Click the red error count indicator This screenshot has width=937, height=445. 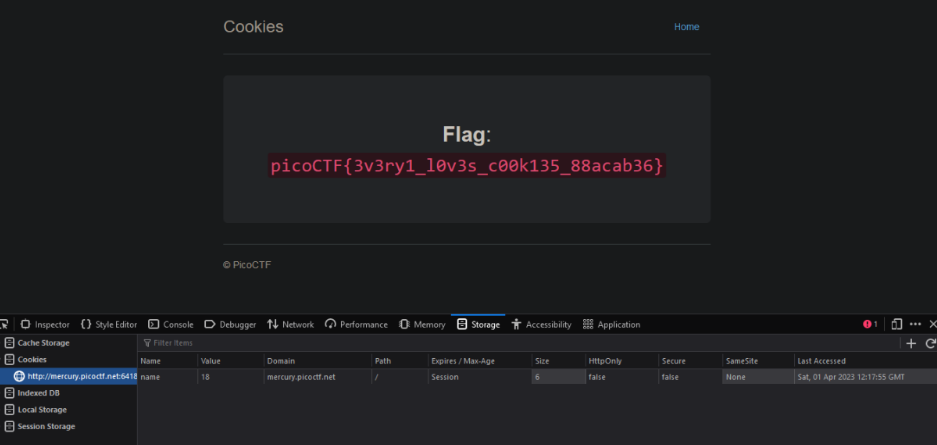[x=869, y=324]
